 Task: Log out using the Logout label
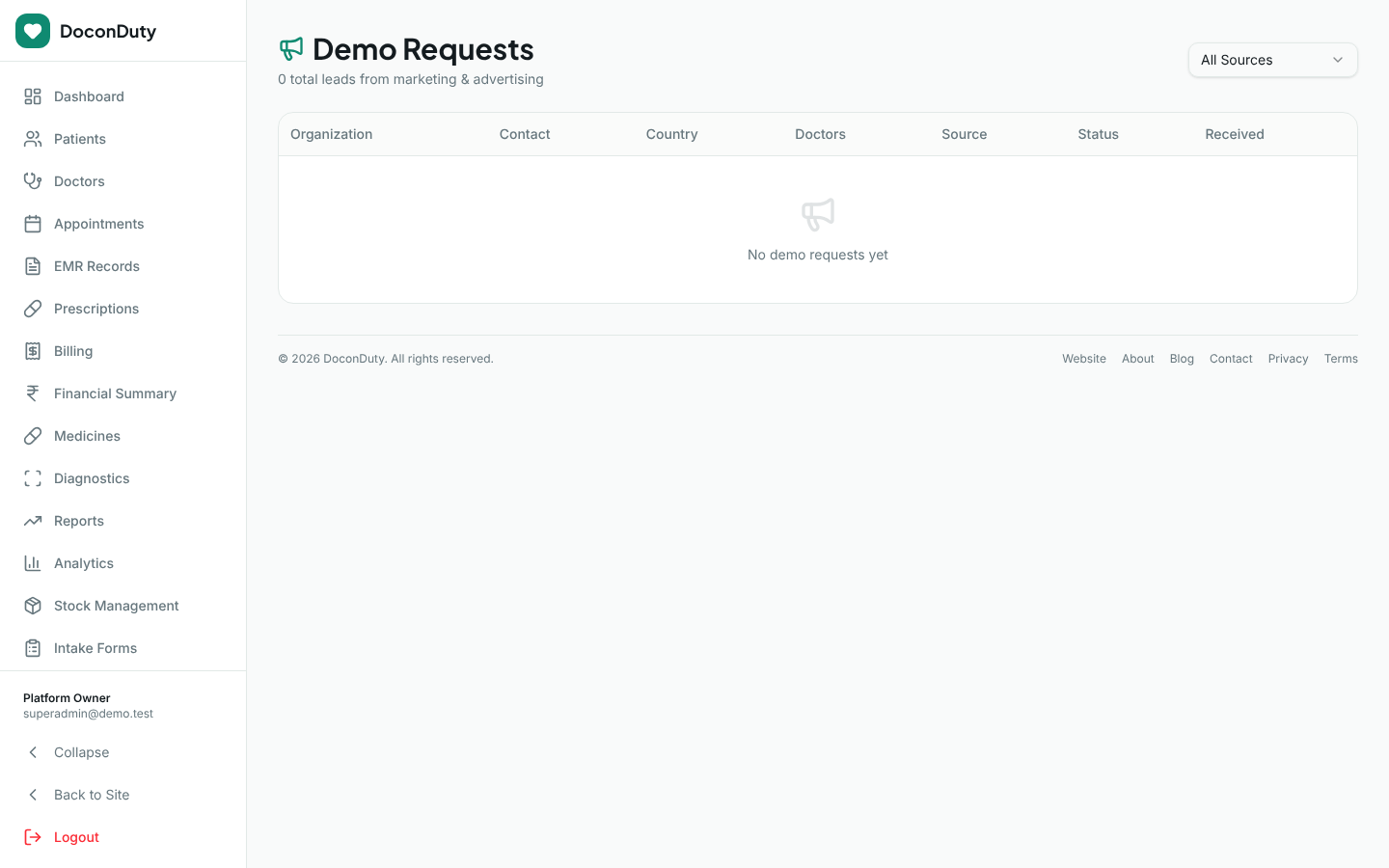[76, 837]
